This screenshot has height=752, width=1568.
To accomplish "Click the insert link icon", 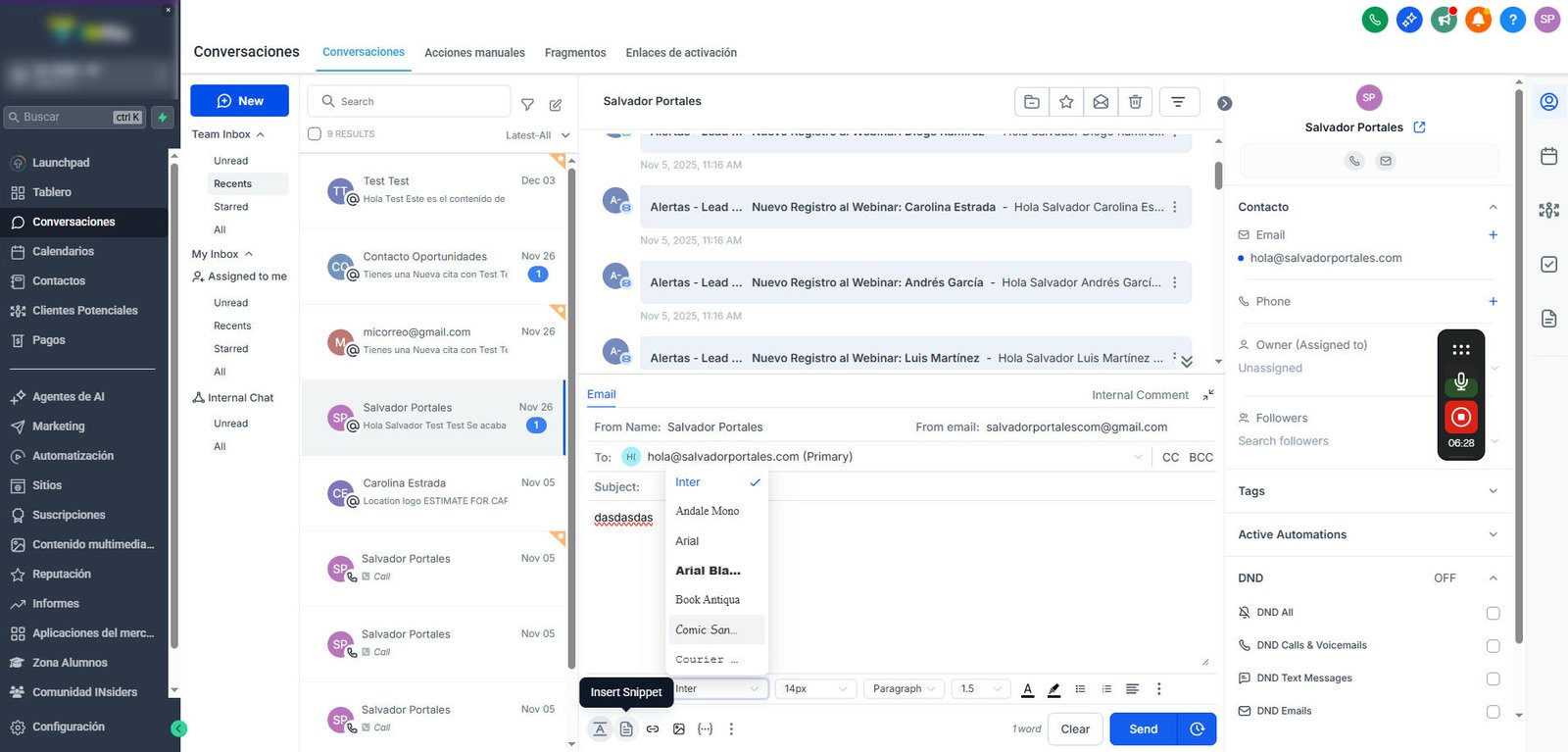I will pyautogui.click(x=653, y=729).
